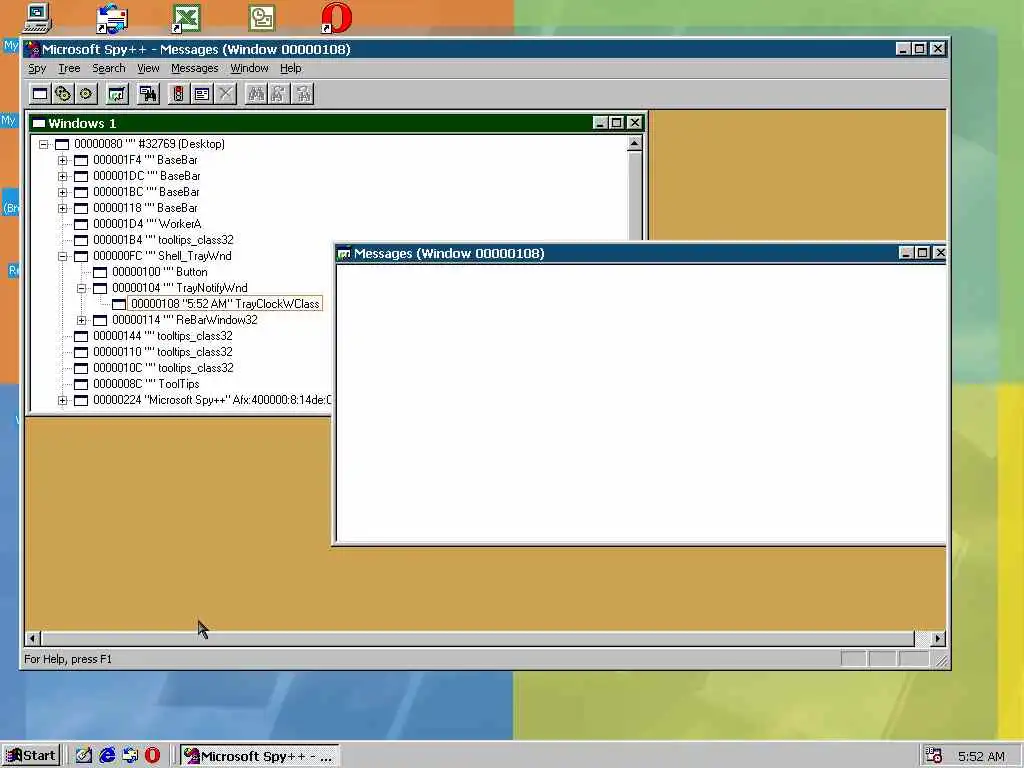Open the Search menu
The height and width of the screenshot is (768, 1024).
click(108, 68)
